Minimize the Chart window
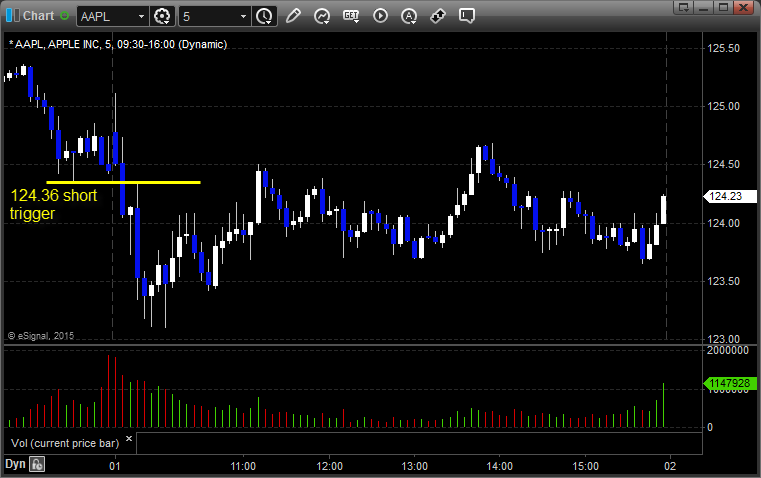 (704, 7)
